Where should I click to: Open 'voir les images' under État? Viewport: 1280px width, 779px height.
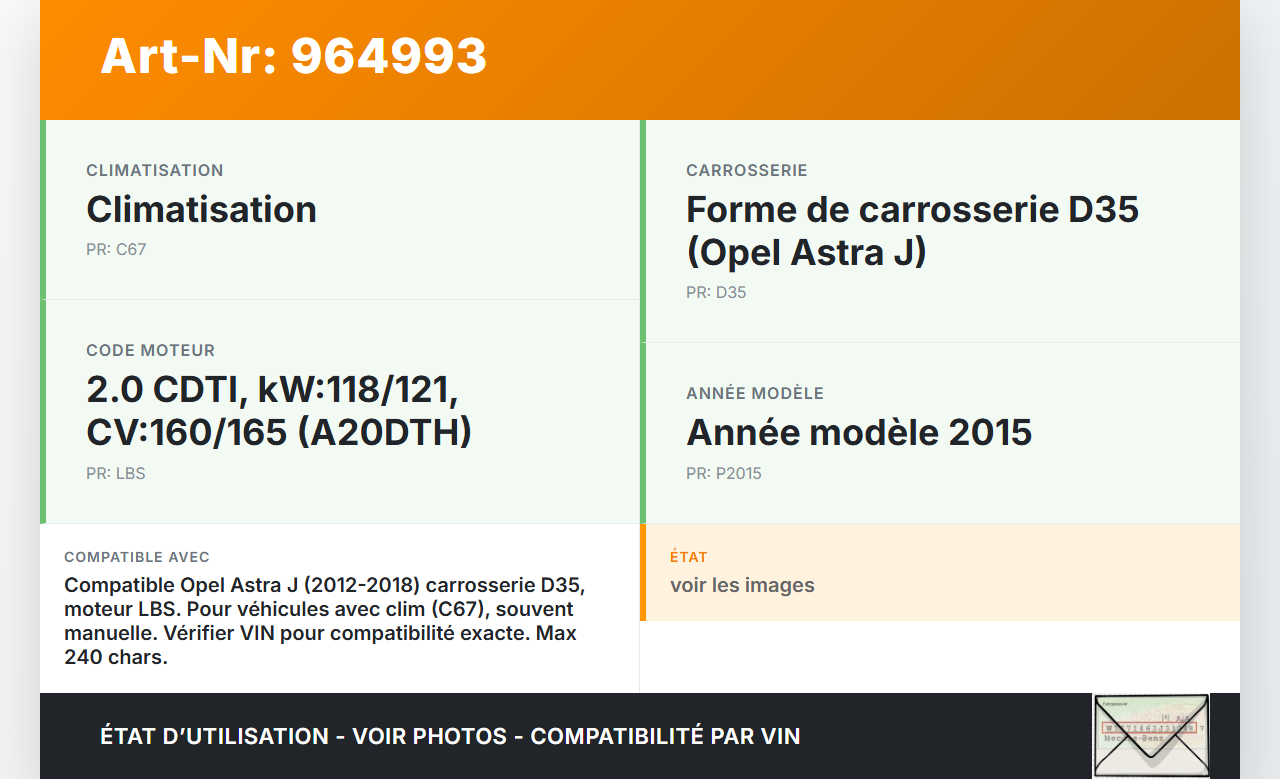coord(743,585)
